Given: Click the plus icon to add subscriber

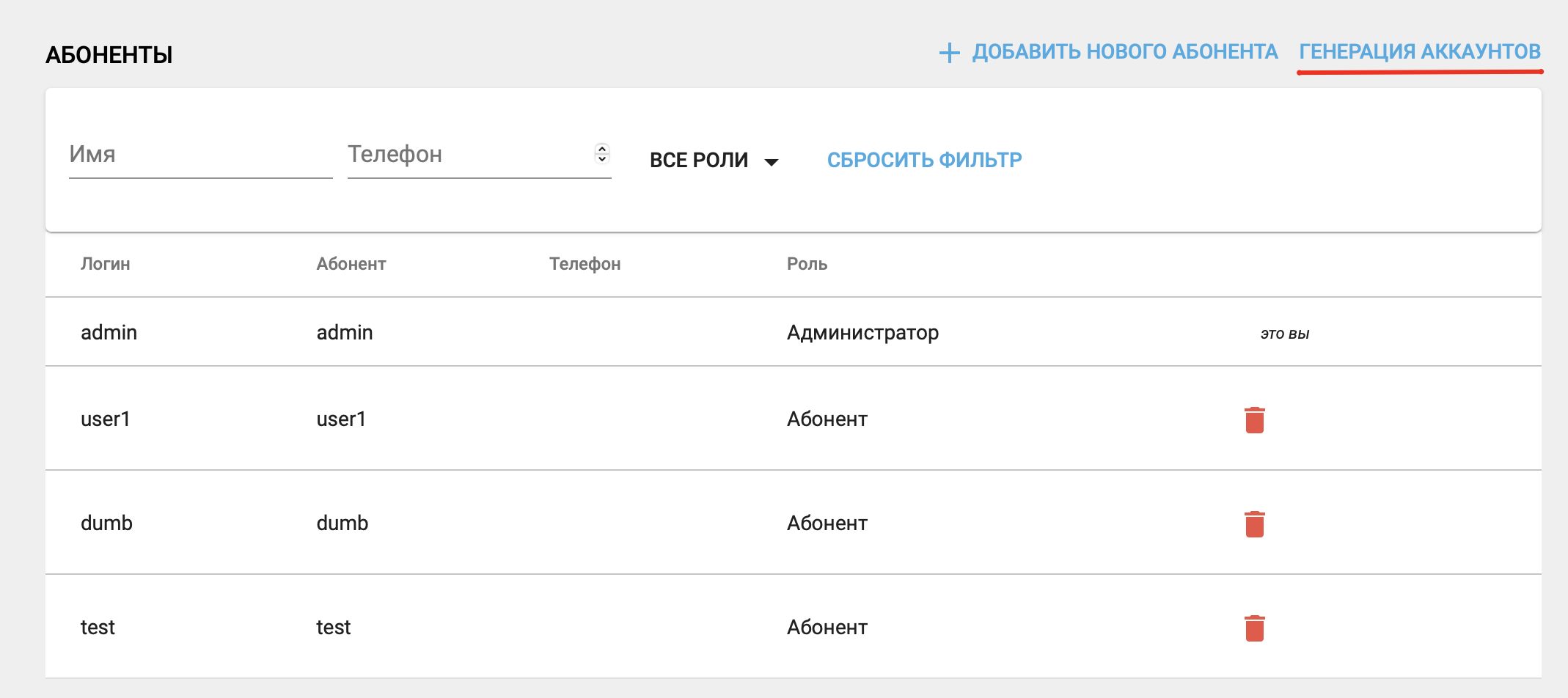Looking at the screenshot, I should tap(949, 52).
